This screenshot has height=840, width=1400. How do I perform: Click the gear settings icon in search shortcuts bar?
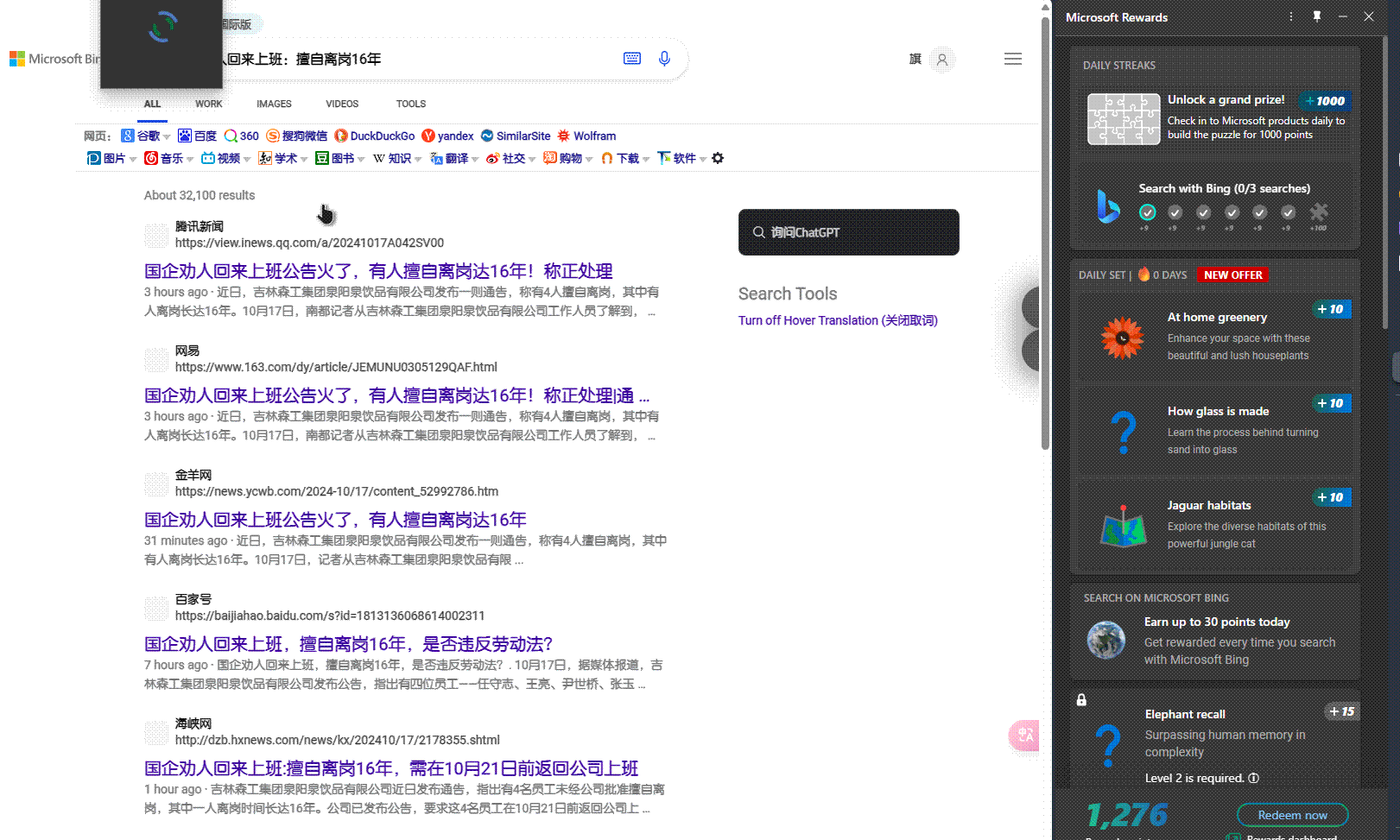718,158
